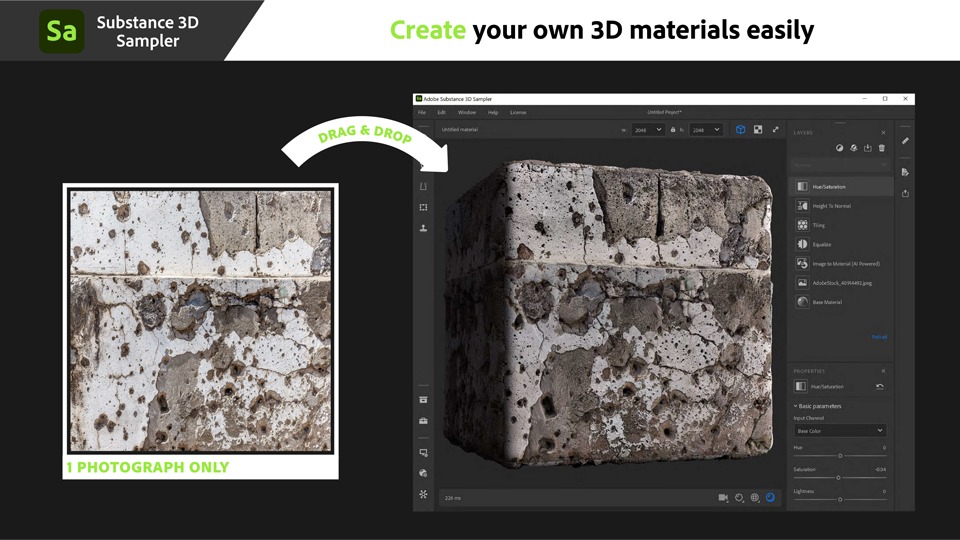This screenshot has height=540, width=960.
Task: Click the Untitled Project* title text
Action: [x=664, y=113]
